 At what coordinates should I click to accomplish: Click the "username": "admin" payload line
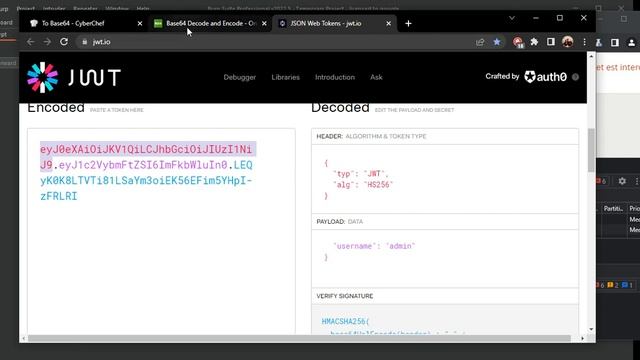pyautogui.click(x=374, y=246)
